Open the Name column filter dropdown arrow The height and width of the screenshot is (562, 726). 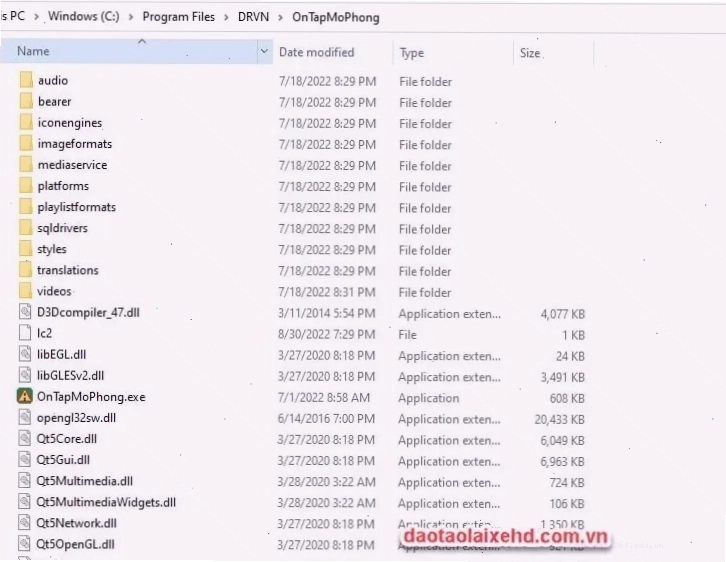[264, 51]
